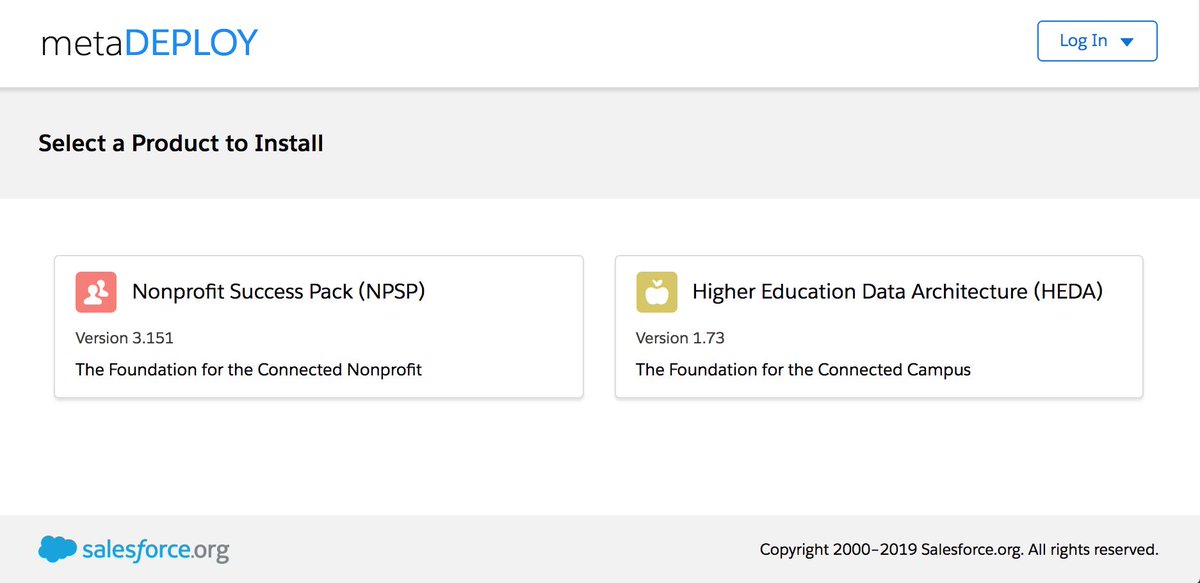The image size is (1200, 583).
Task: Click the salesforce.org footer wordmark
Action: pos(155,549)
